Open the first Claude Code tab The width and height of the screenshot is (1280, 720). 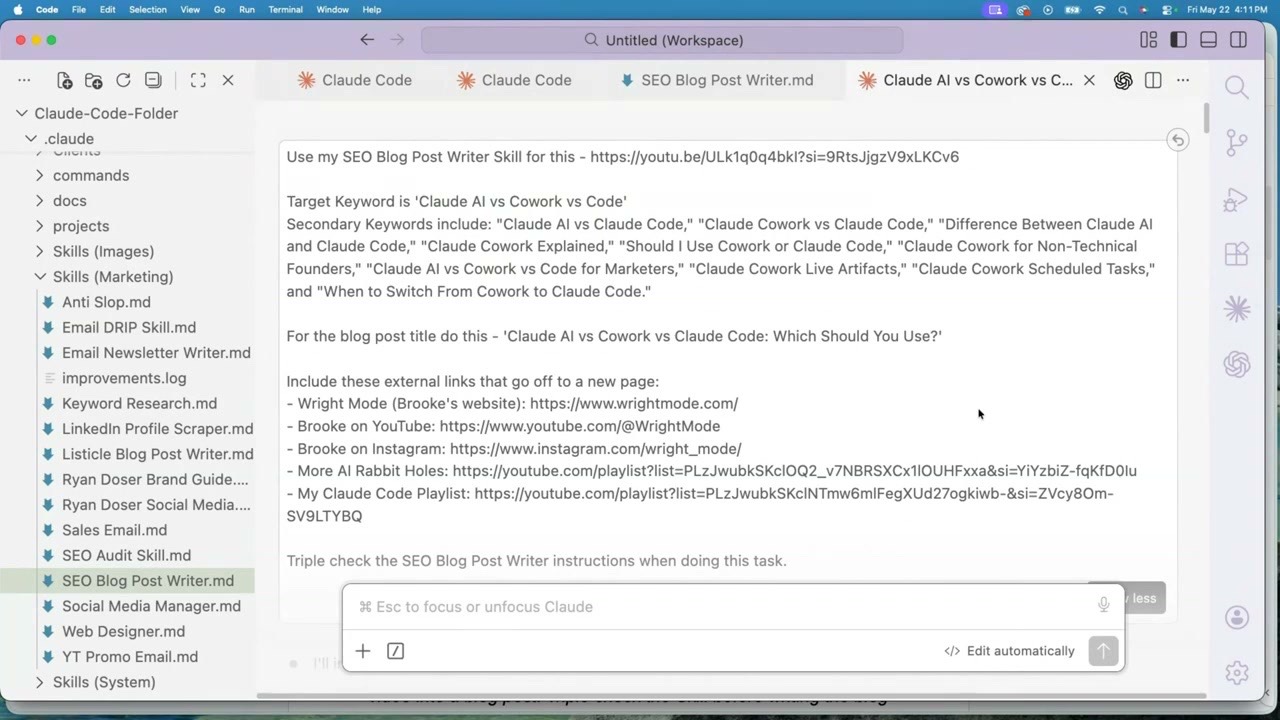355,80
